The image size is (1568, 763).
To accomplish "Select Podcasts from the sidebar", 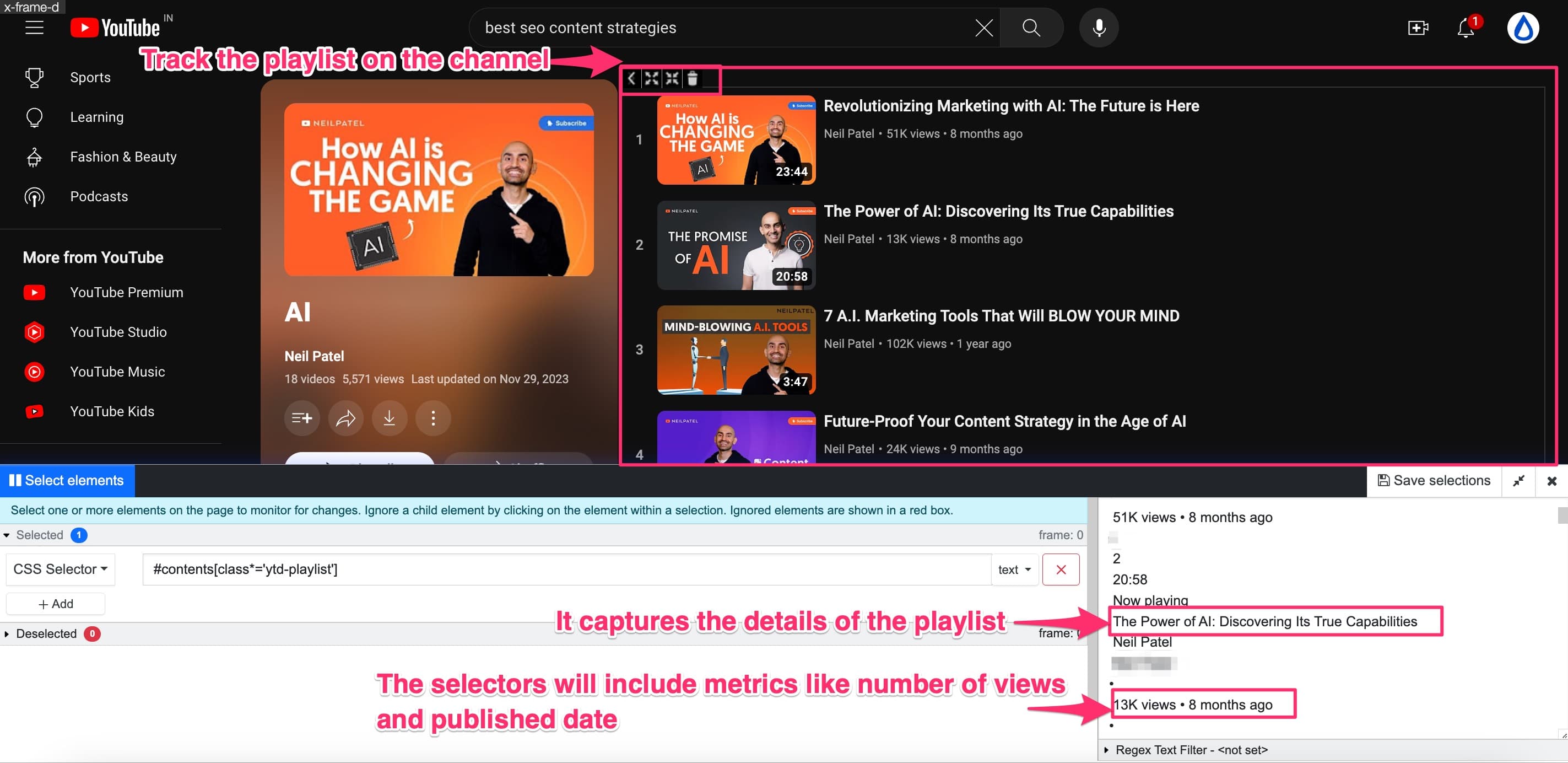I will click(99, 196).
